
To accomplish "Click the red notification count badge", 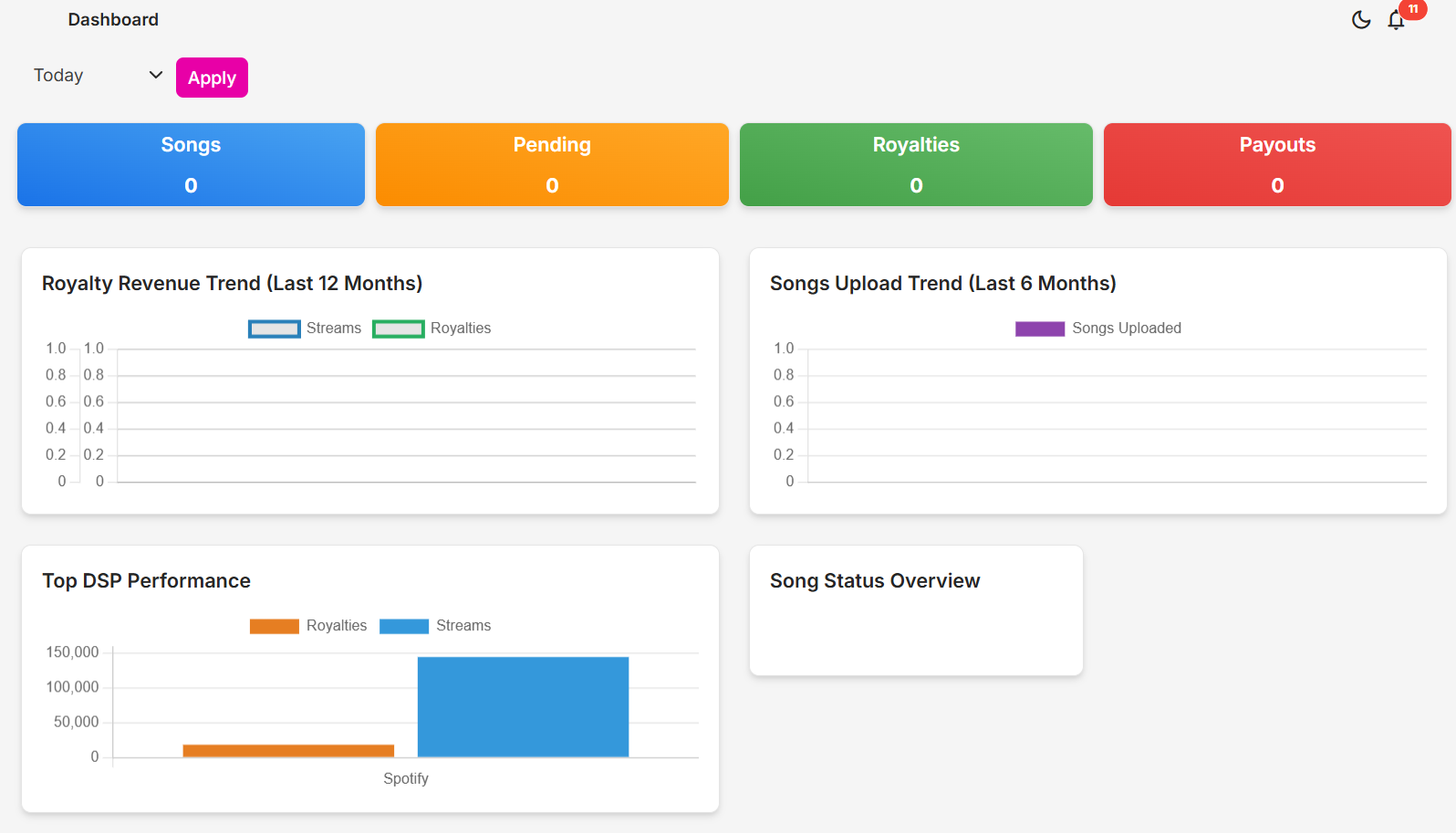I will tap(1413, 9).
